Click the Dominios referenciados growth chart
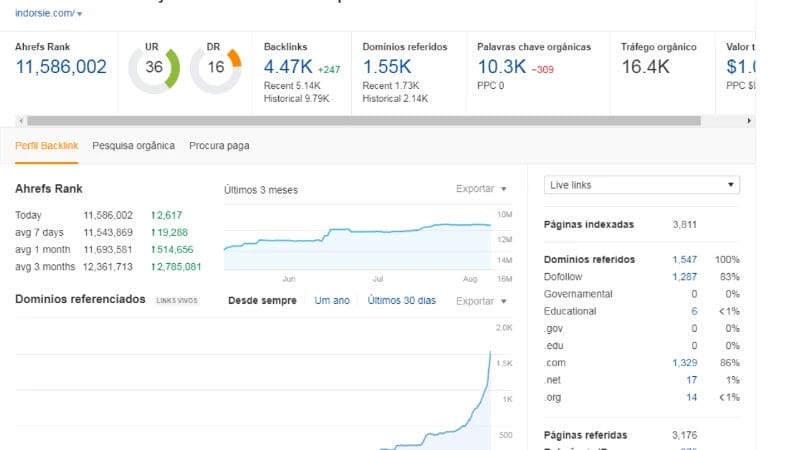800x450 pixels. coord(254,385)
